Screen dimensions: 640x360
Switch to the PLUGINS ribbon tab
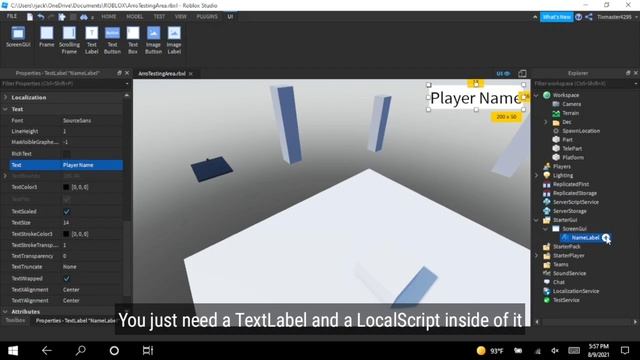(207, 17)
